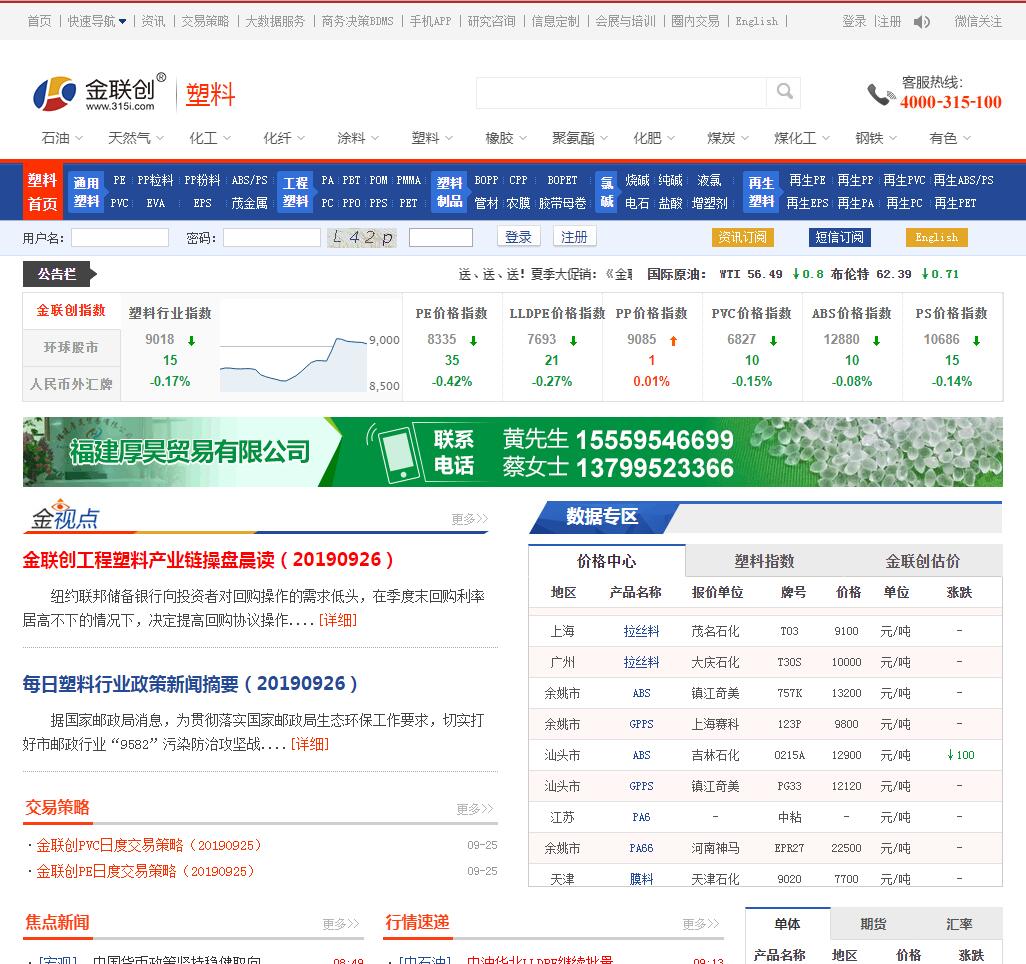The width and height of the screenshot is (1026, 964).
Task: Switch to the 塑料指数 tab
Action: 764,561
